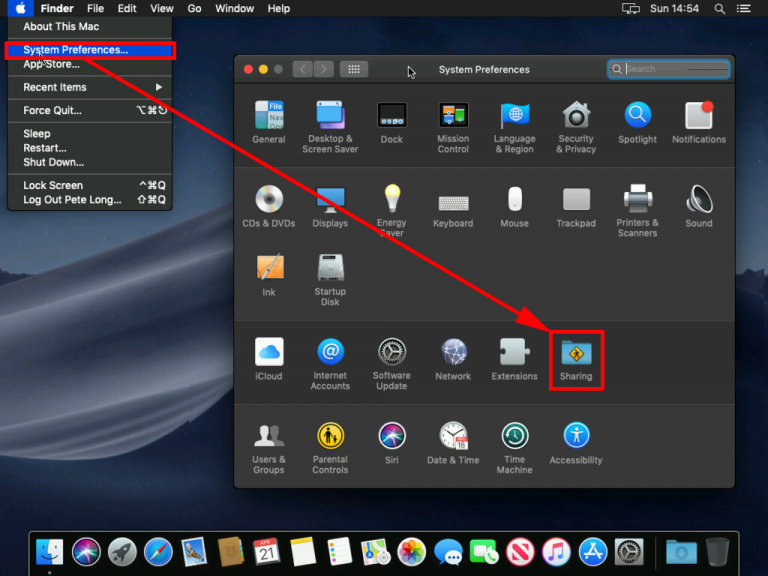Go forward in System Preferences

[324, 69]
